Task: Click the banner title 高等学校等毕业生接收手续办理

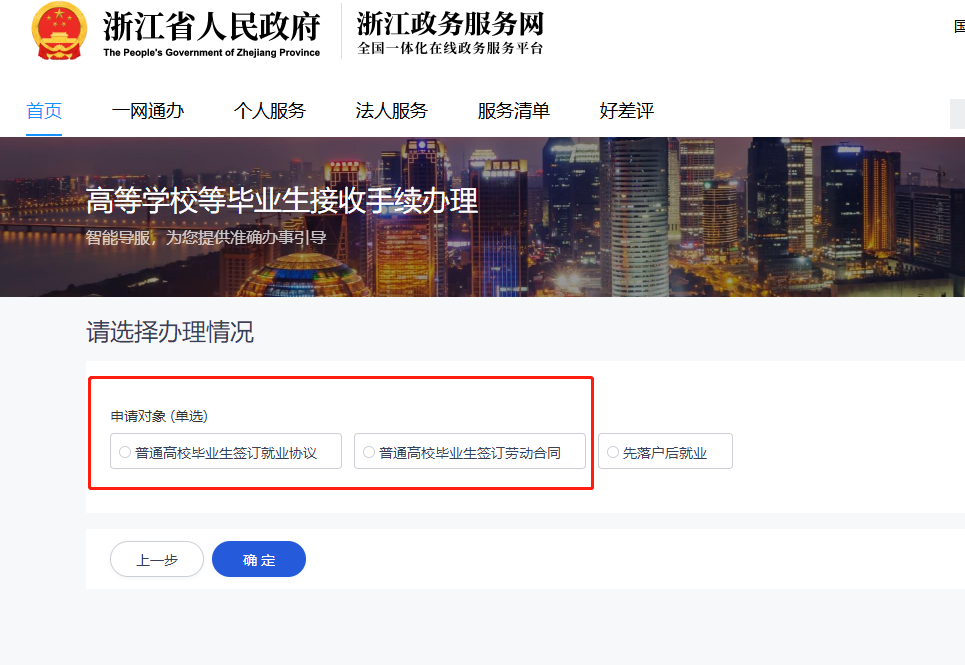Action: 282,201
